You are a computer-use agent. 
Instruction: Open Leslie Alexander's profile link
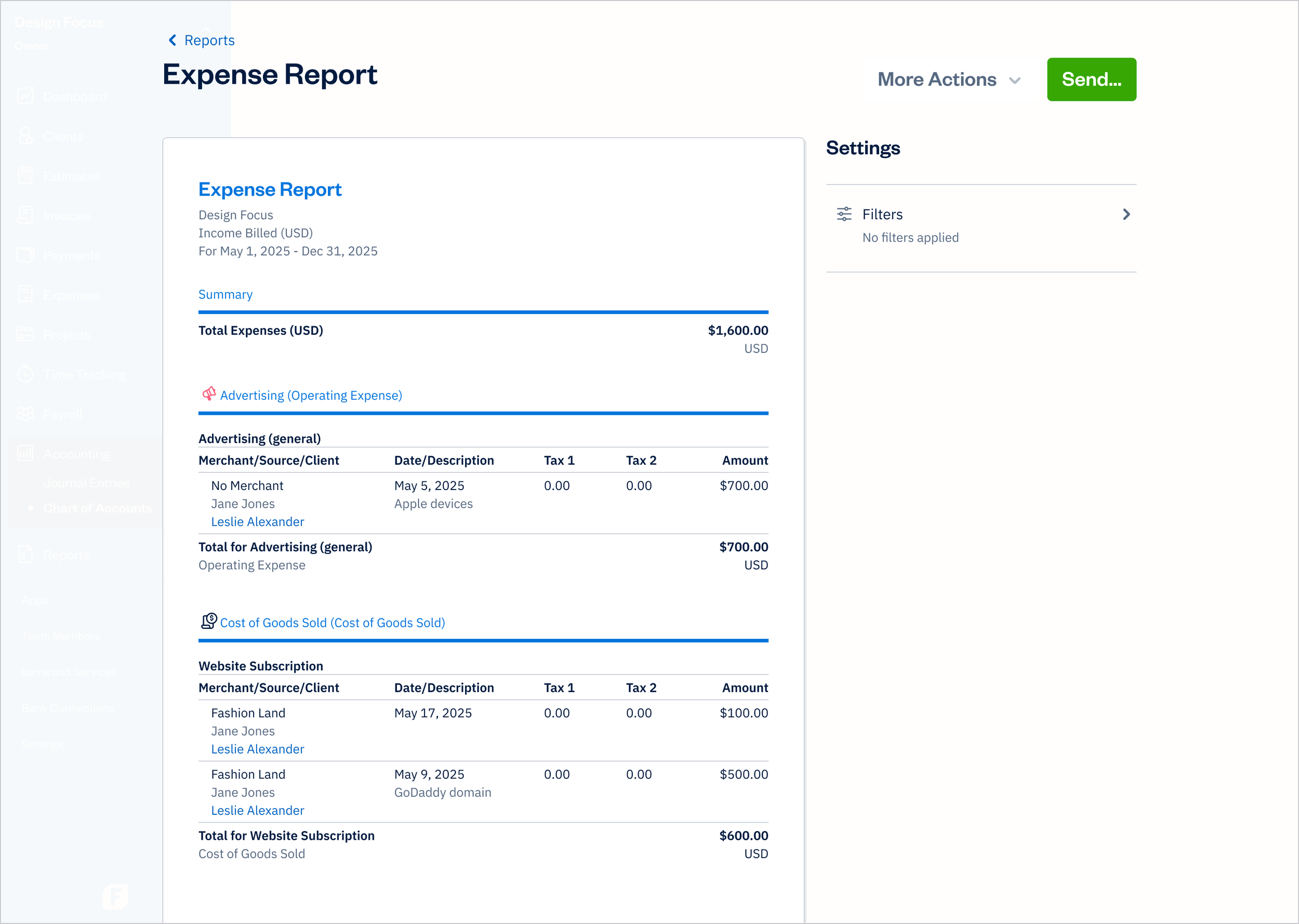tap(257, 521)
